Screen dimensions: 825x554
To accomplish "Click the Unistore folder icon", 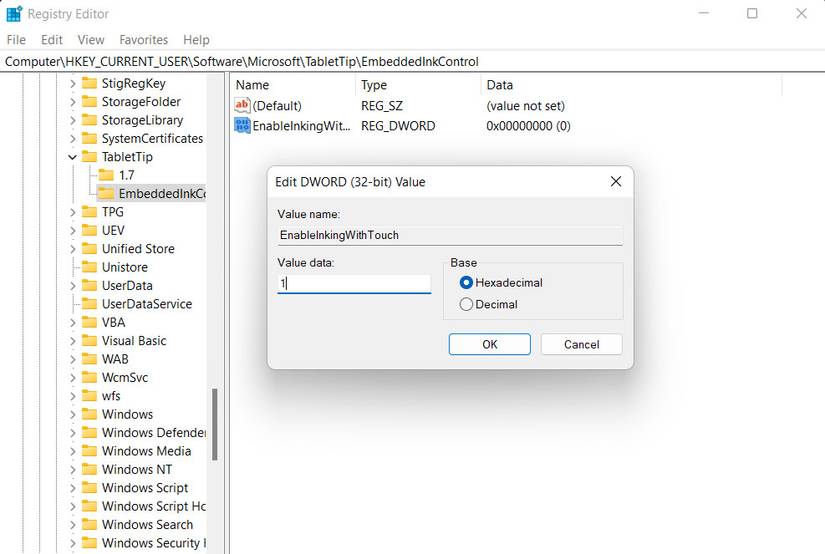I will [90, 267].
